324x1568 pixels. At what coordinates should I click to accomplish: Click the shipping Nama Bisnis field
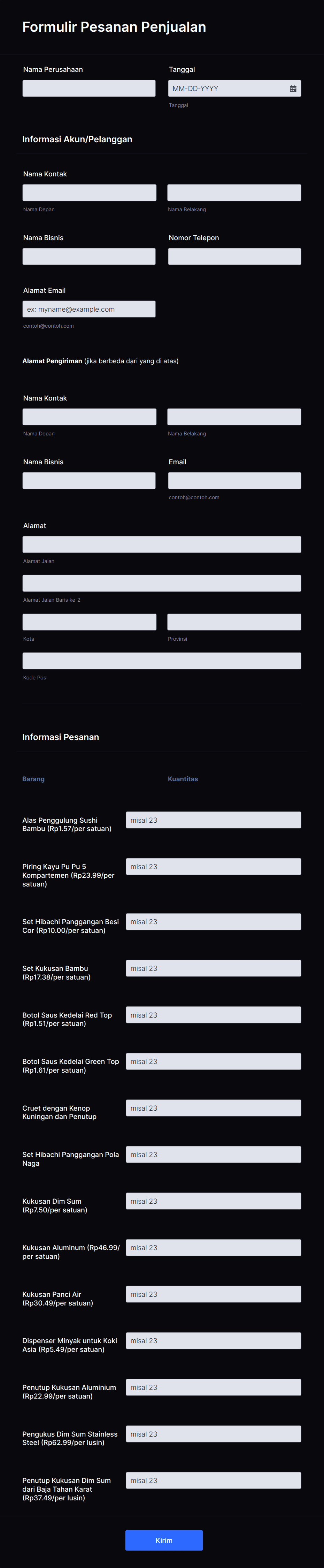pyautogui.click(x=89, y=480)
